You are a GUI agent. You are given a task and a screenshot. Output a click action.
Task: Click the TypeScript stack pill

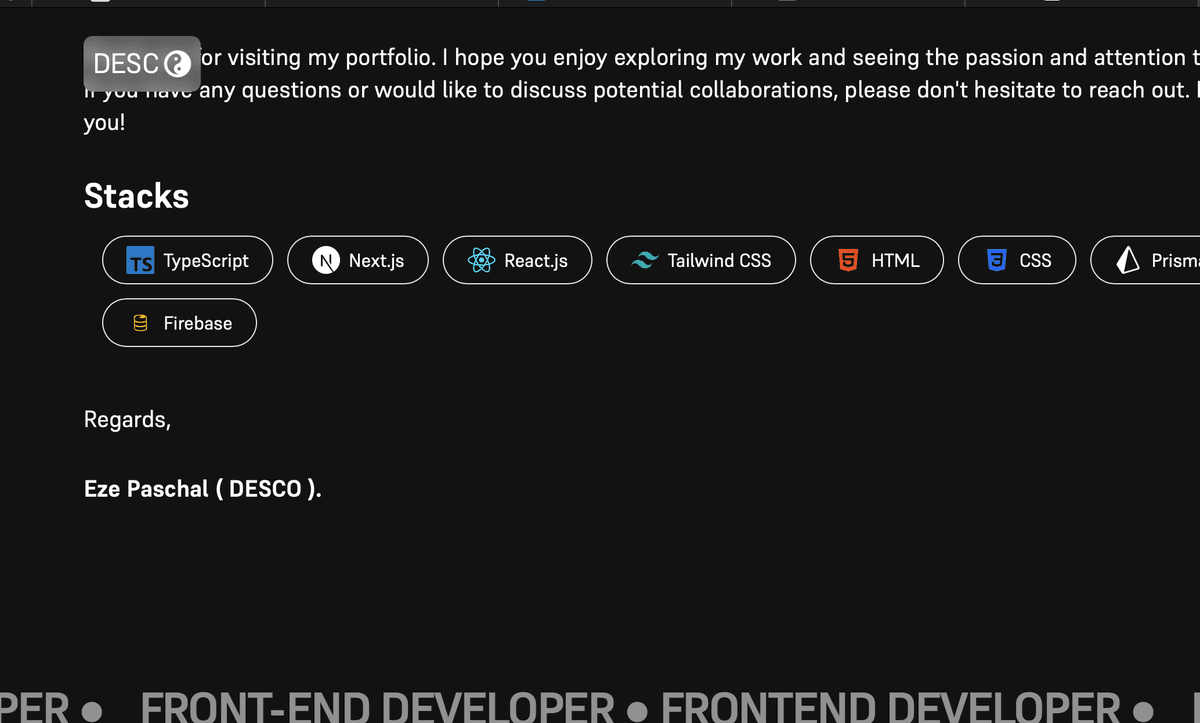(187, 260)
